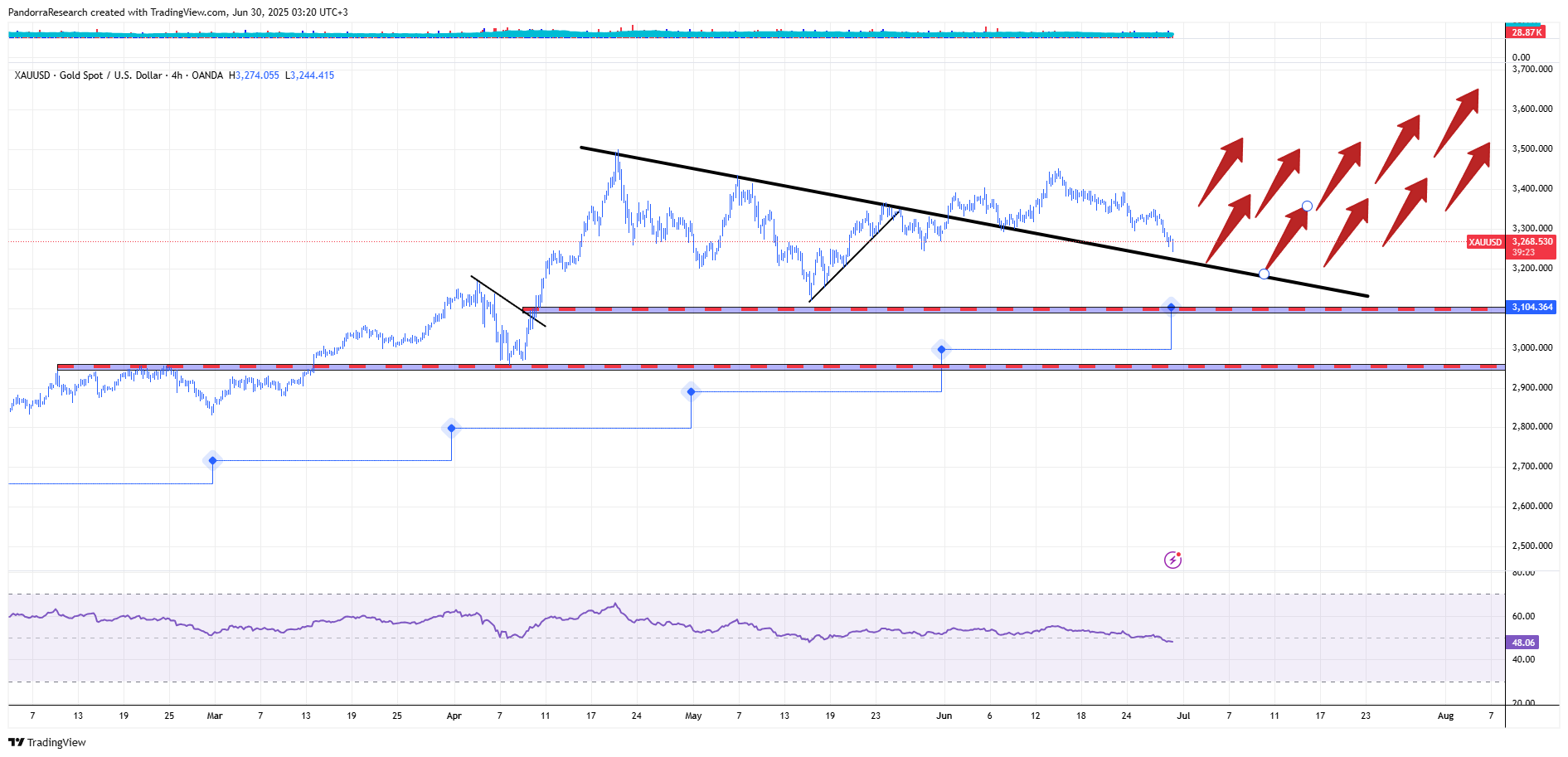Viewport: 1568px width, 757px height.
Task: Click the Aug label on time axis
Action: (x=1445, y=716)
